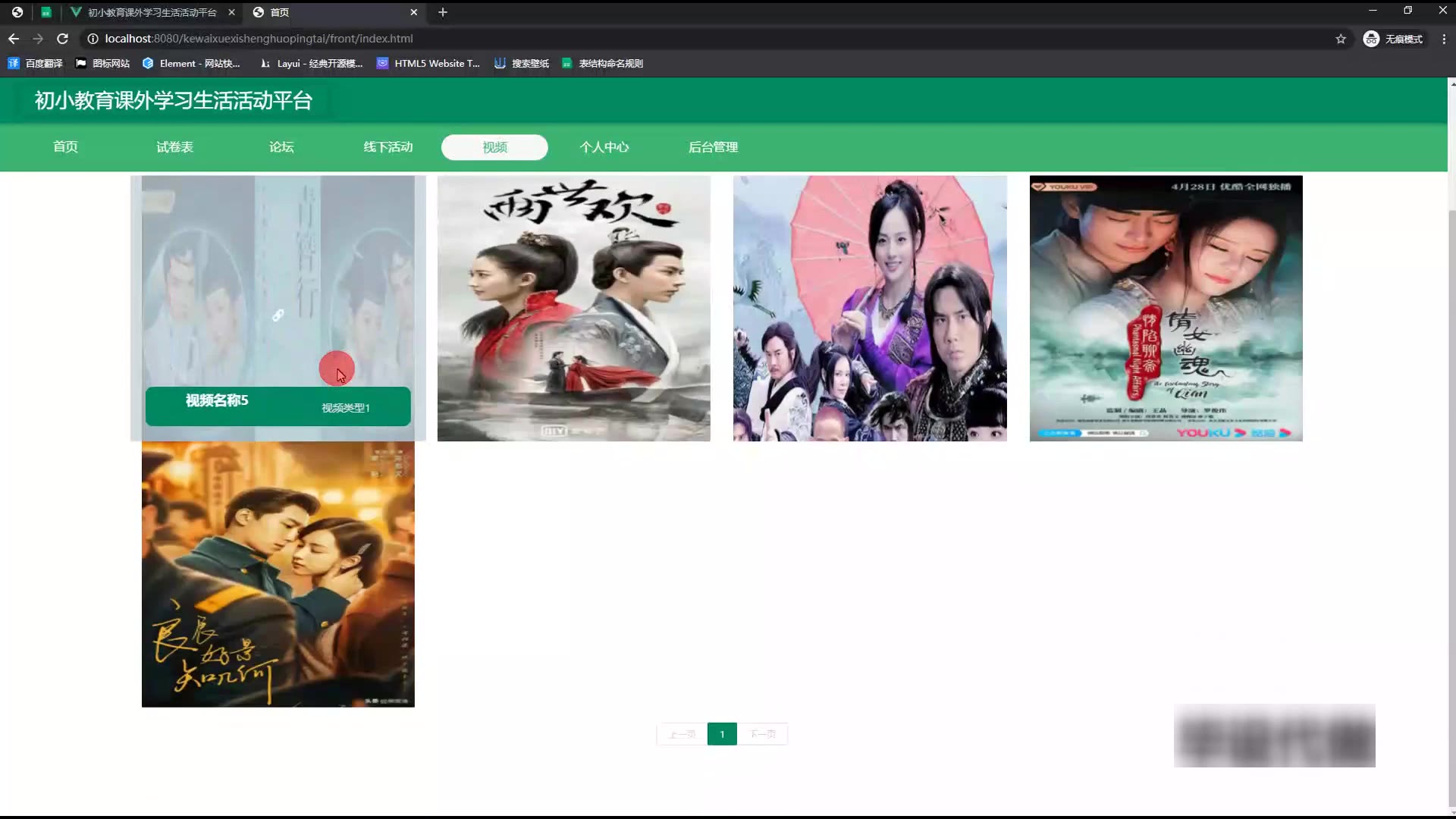
Task: Open 个人中心 from navigation
Action: 604,147
